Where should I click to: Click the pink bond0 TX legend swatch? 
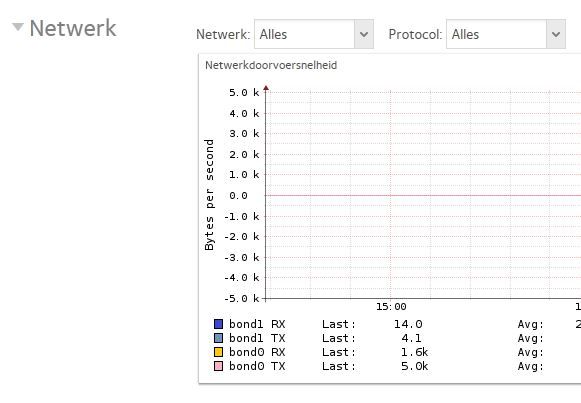pyautogui.click(x=219, y=366)
